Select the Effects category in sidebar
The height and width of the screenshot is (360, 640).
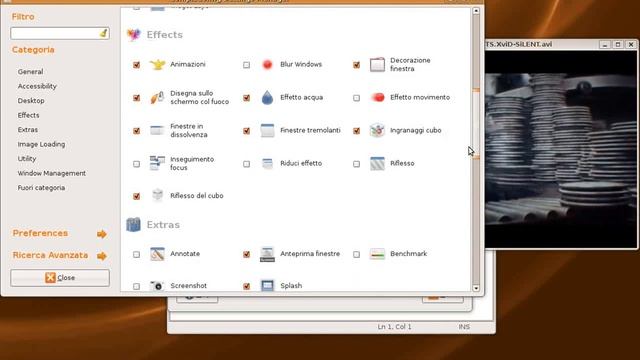pos(29,116)
